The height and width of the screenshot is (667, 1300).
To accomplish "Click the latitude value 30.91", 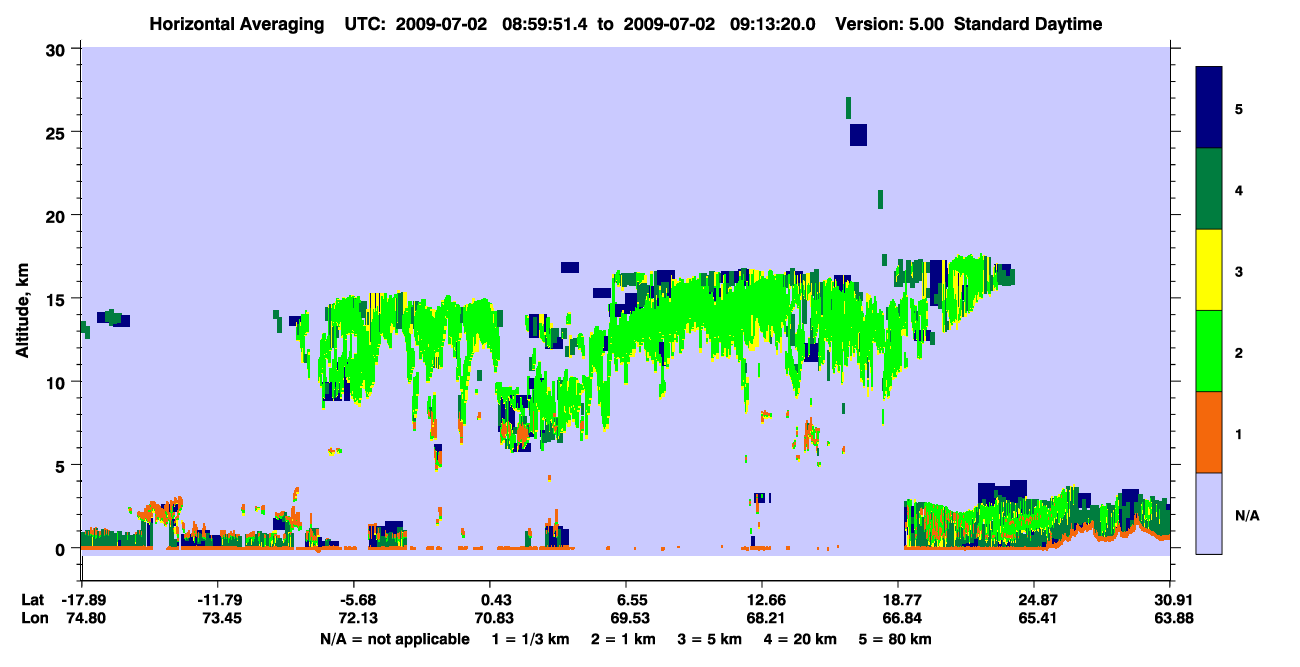I will (x=1171, y=600).
